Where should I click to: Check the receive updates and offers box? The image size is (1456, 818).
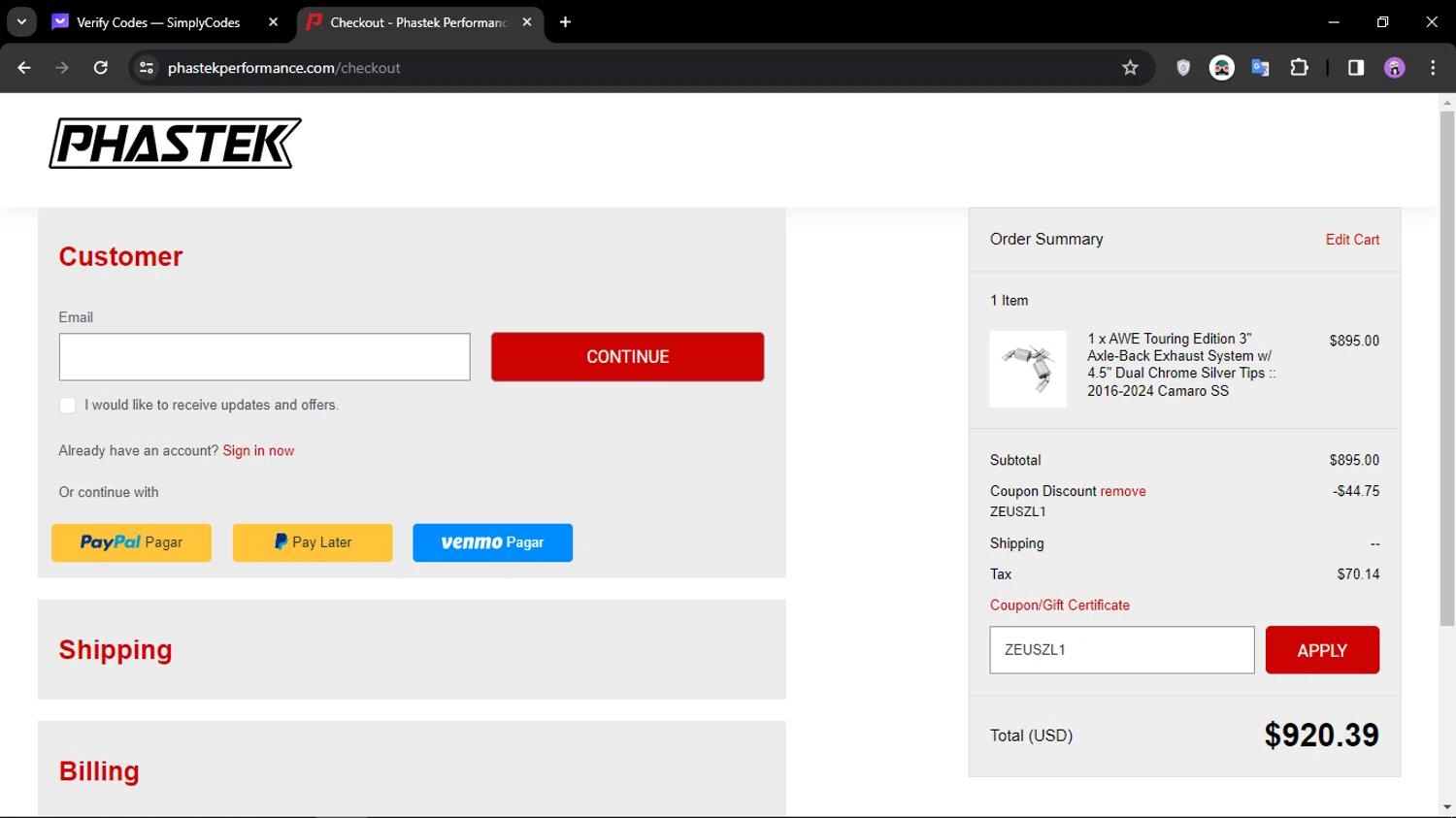click(x=67, y=406)
